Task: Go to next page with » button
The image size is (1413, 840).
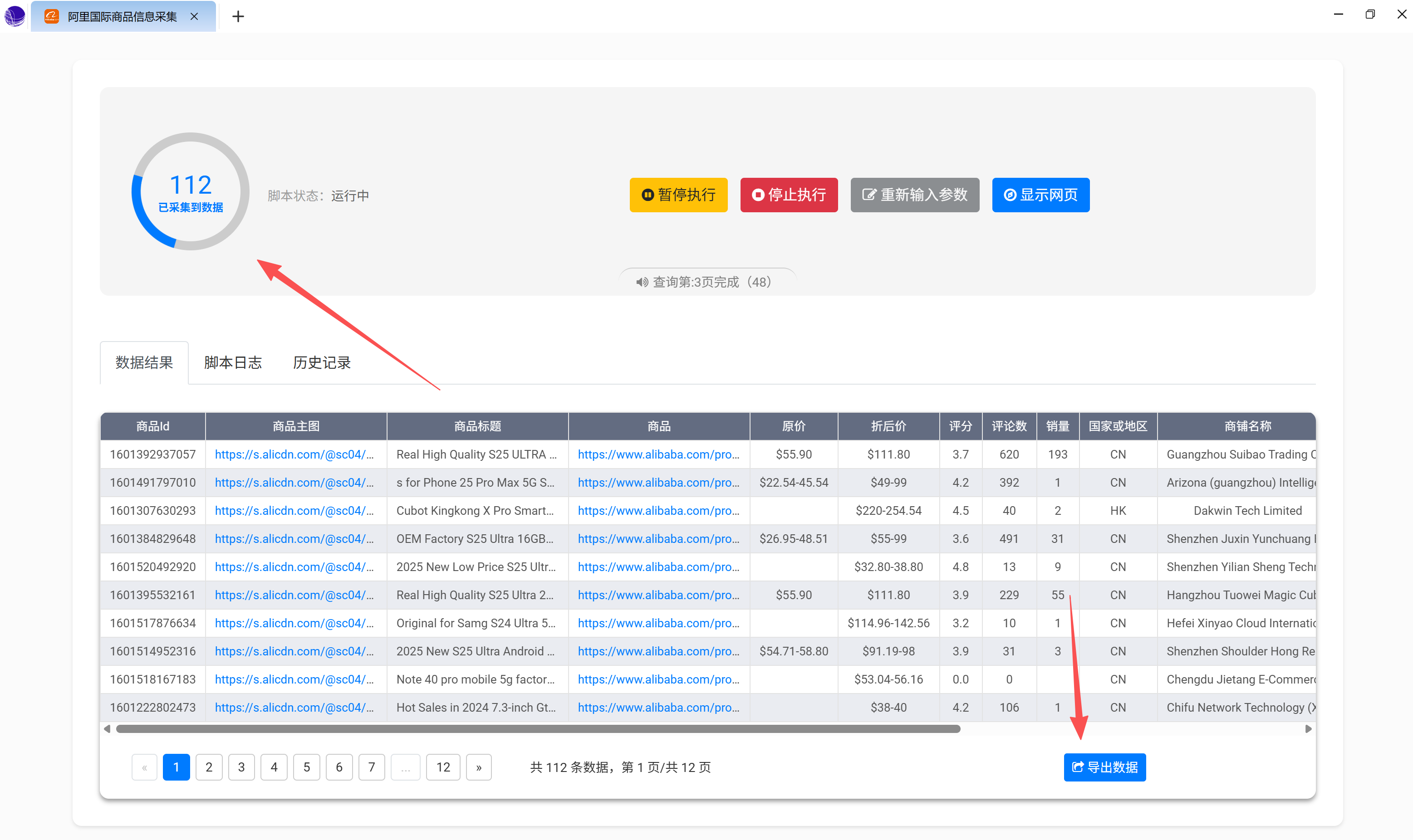Action: point(478,767)
